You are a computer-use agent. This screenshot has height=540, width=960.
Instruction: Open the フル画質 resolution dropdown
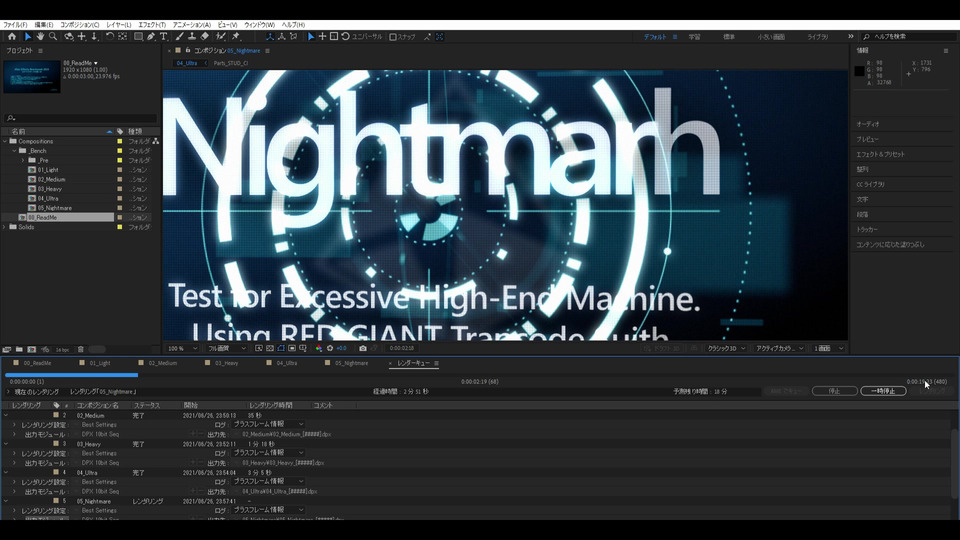tap(226, 348)
